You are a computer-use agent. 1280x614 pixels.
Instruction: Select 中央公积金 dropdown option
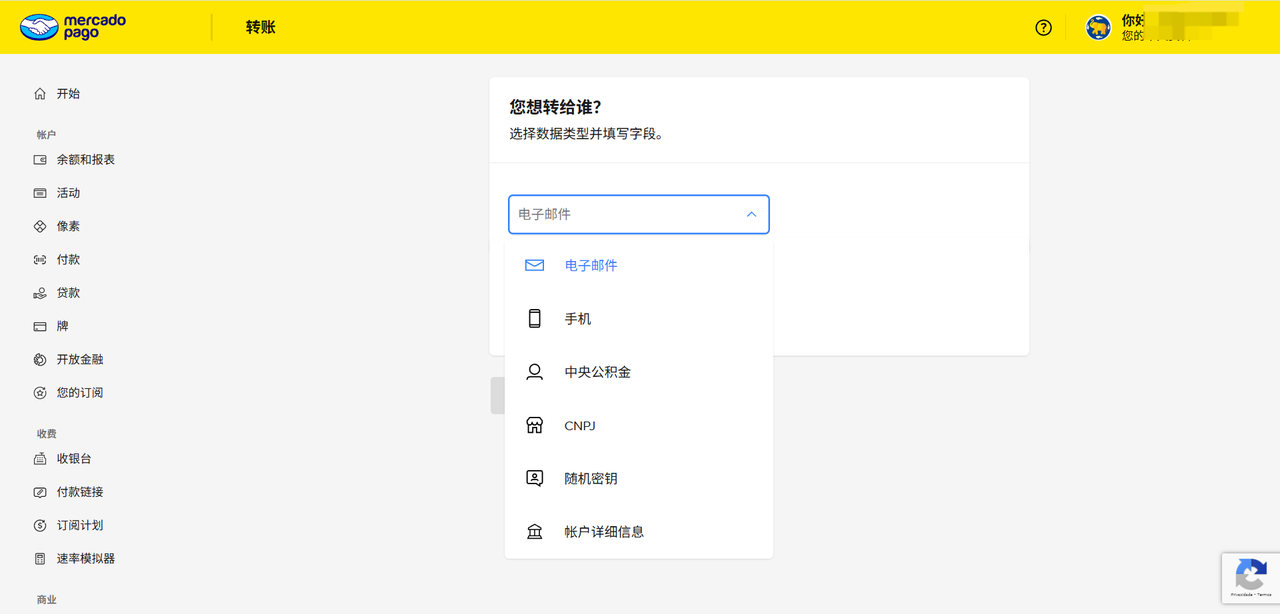[x=597, y=372]
